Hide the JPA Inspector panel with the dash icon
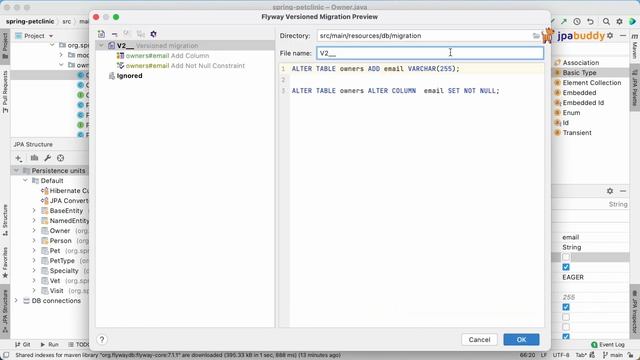The width and height of the screenshot is (640, 360). 623,191
